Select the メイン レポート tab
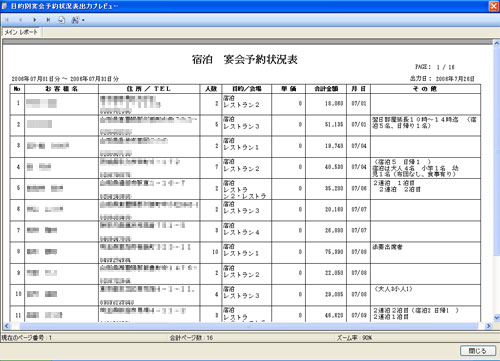This screenshot has height=361, width=500. pyautogui.click(x=21, y=32)
